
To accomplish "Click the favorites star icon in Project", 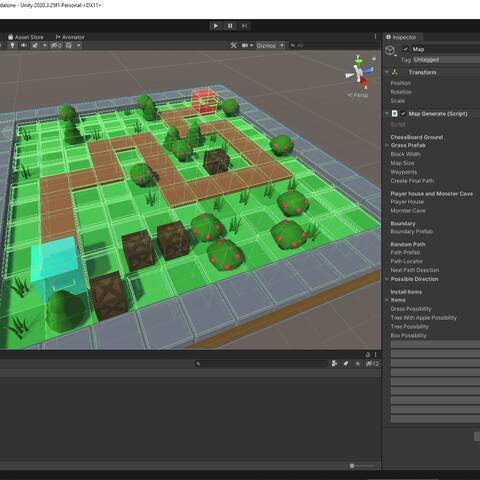I will [358, 364].
